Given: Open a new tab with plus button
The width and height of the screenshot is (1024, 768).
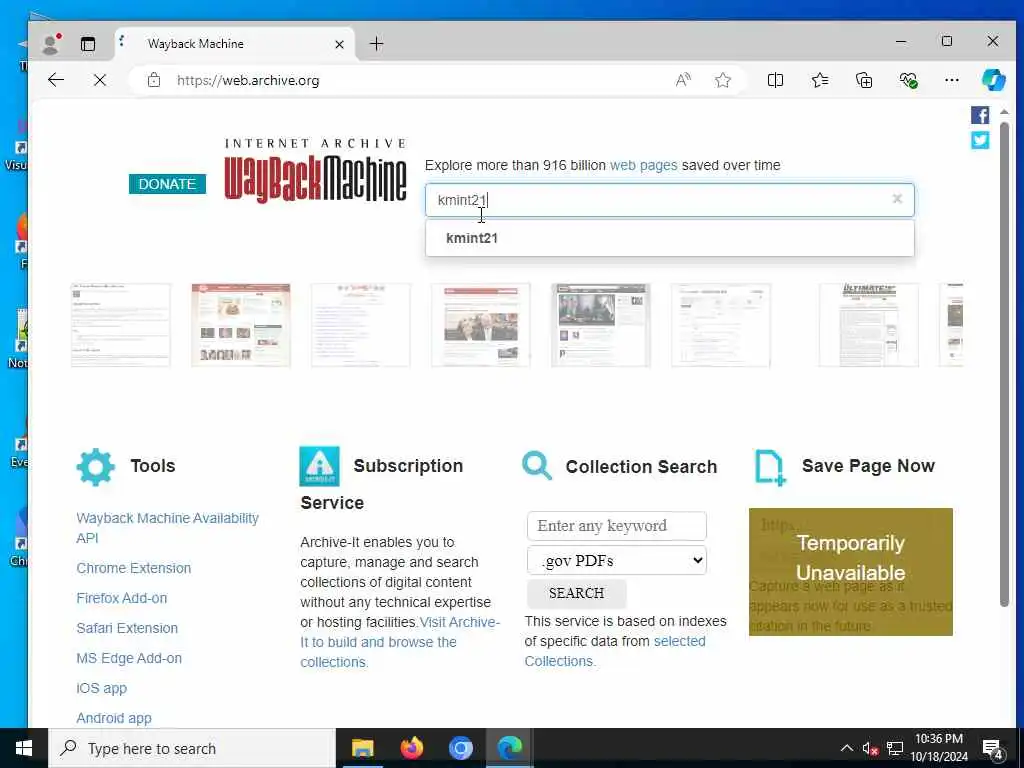Looking at the screenshot, I should pyautogui.click(x=376, y=44).
